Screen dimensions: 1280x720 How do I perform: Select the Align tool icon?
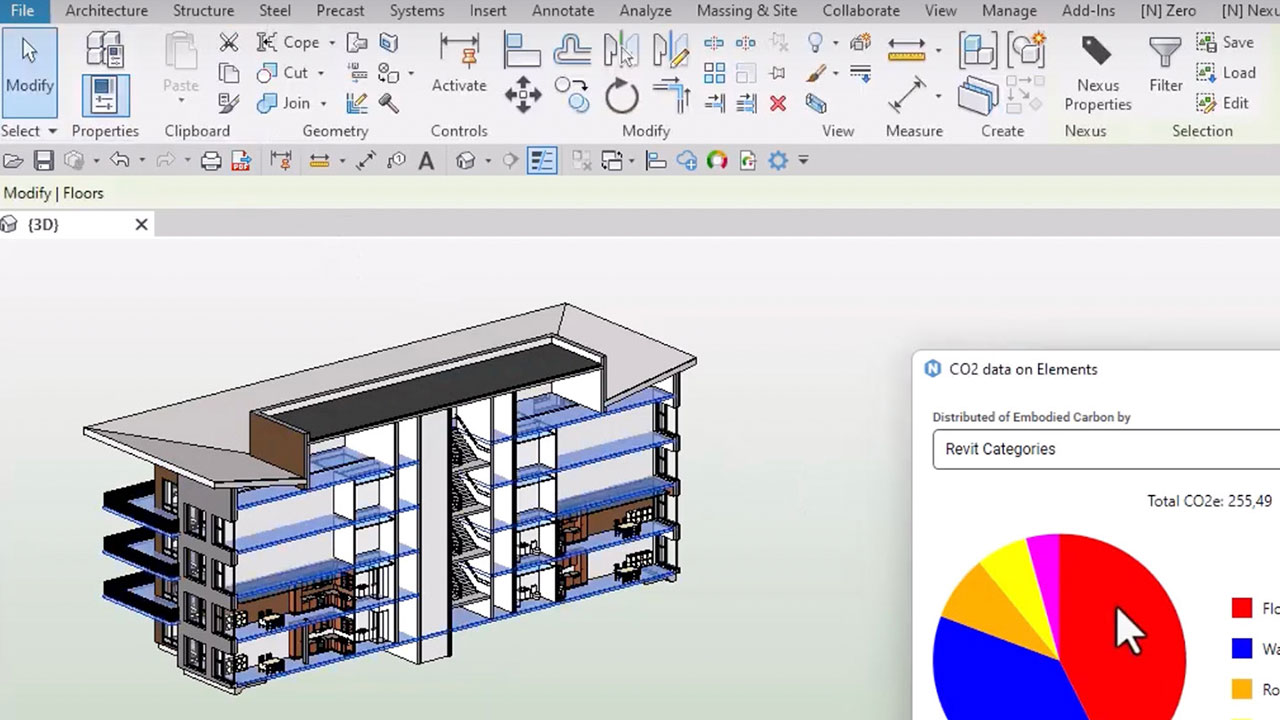pos(521,49)
